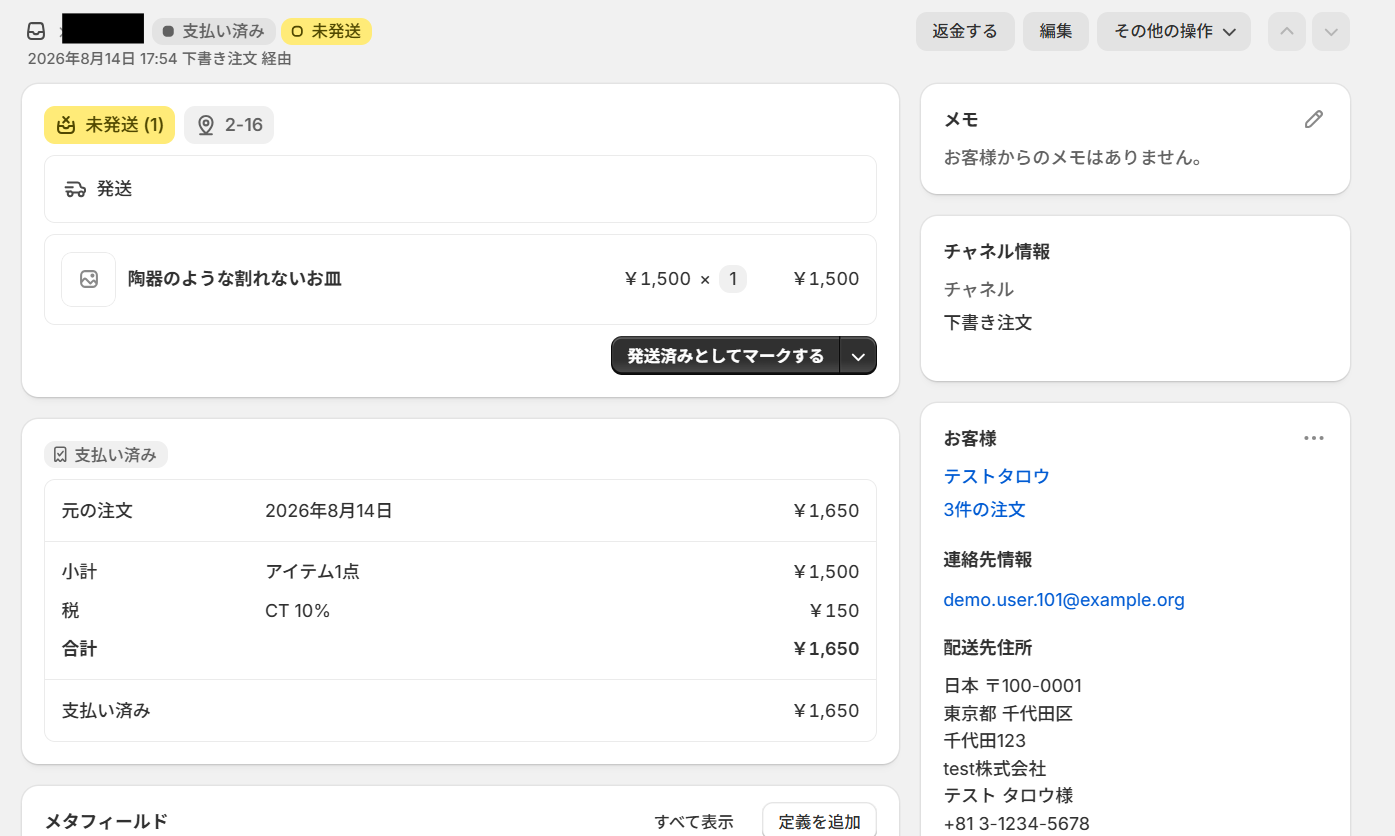
Task: Click すべて表示 in メタフィールド section
Action: pos(694,822)
